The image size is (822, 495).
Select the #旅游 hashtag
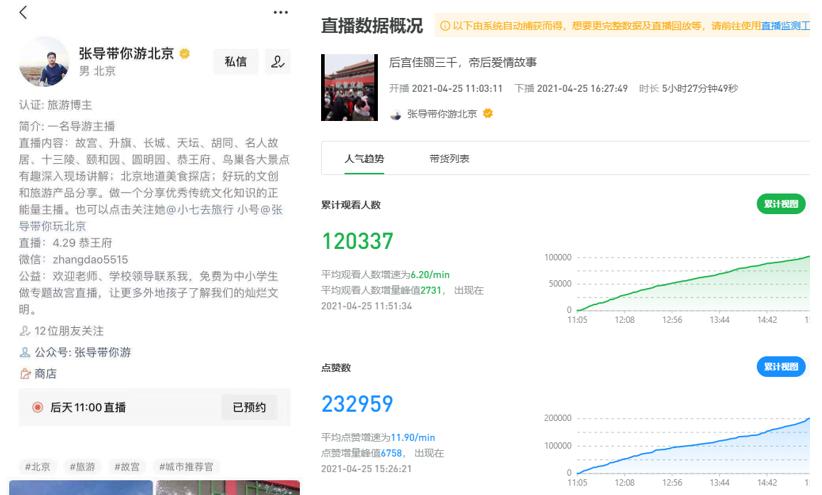tap(82, 466)
